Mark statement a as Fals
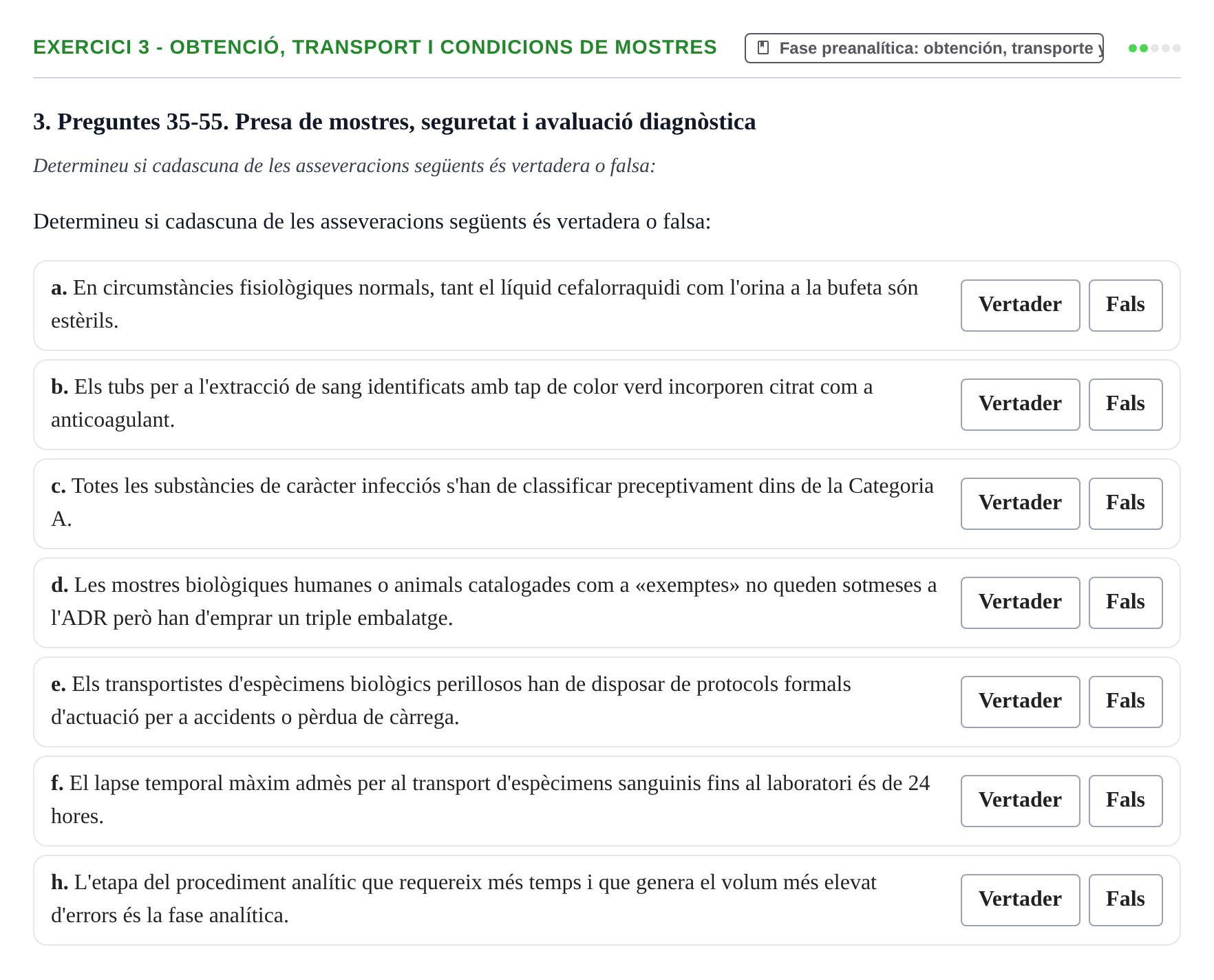This screenshot has width=1214, height=980. click(1125, 306)
